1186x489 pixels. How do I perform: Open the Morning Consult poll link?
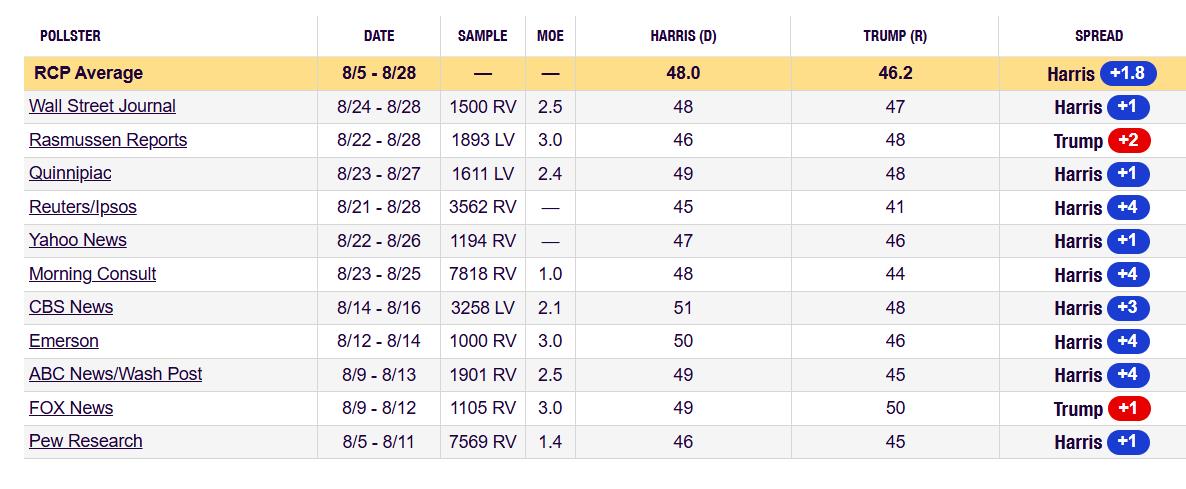coord(93,274)
